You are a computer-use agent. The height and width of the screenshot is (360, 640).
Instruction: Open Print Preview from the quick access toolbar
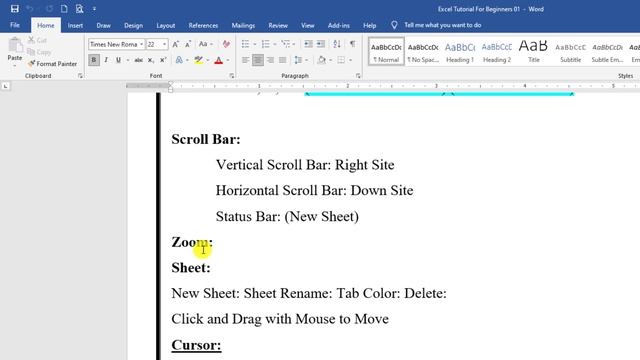point(79,9)
